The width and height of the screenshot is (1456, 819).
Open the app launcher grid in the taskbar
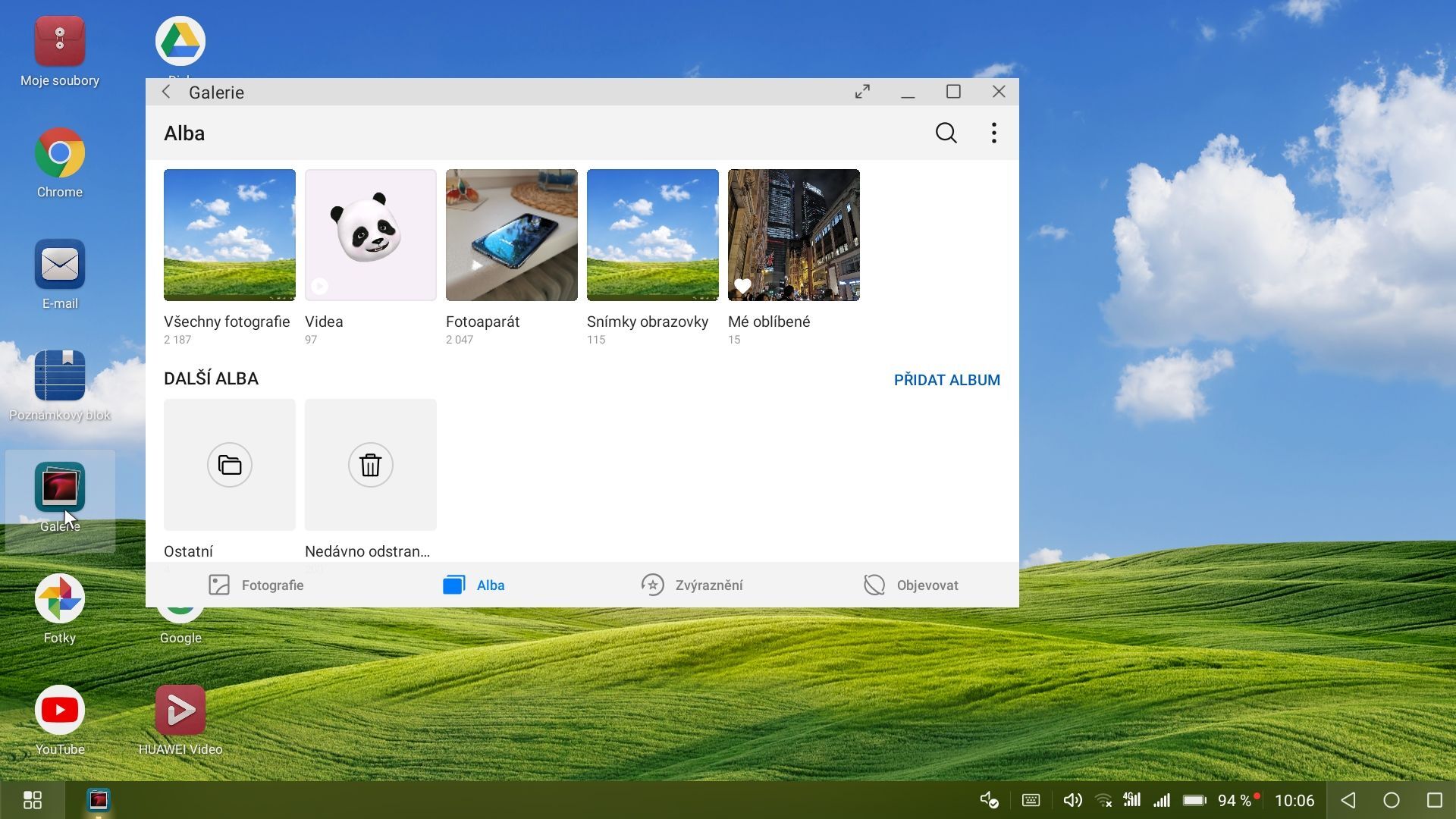pyautogui.click(x=33, y=800)
